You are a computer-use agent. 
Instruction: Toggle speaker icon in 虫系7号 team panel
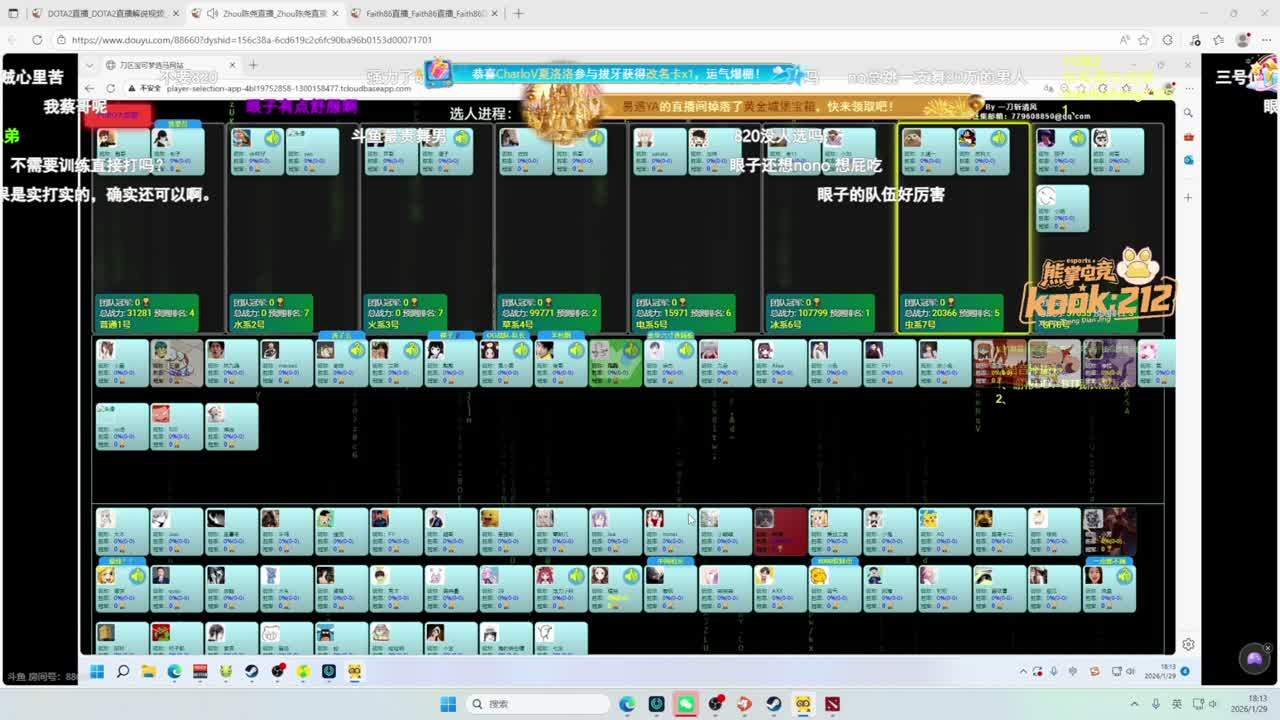(x=998, y=138)
